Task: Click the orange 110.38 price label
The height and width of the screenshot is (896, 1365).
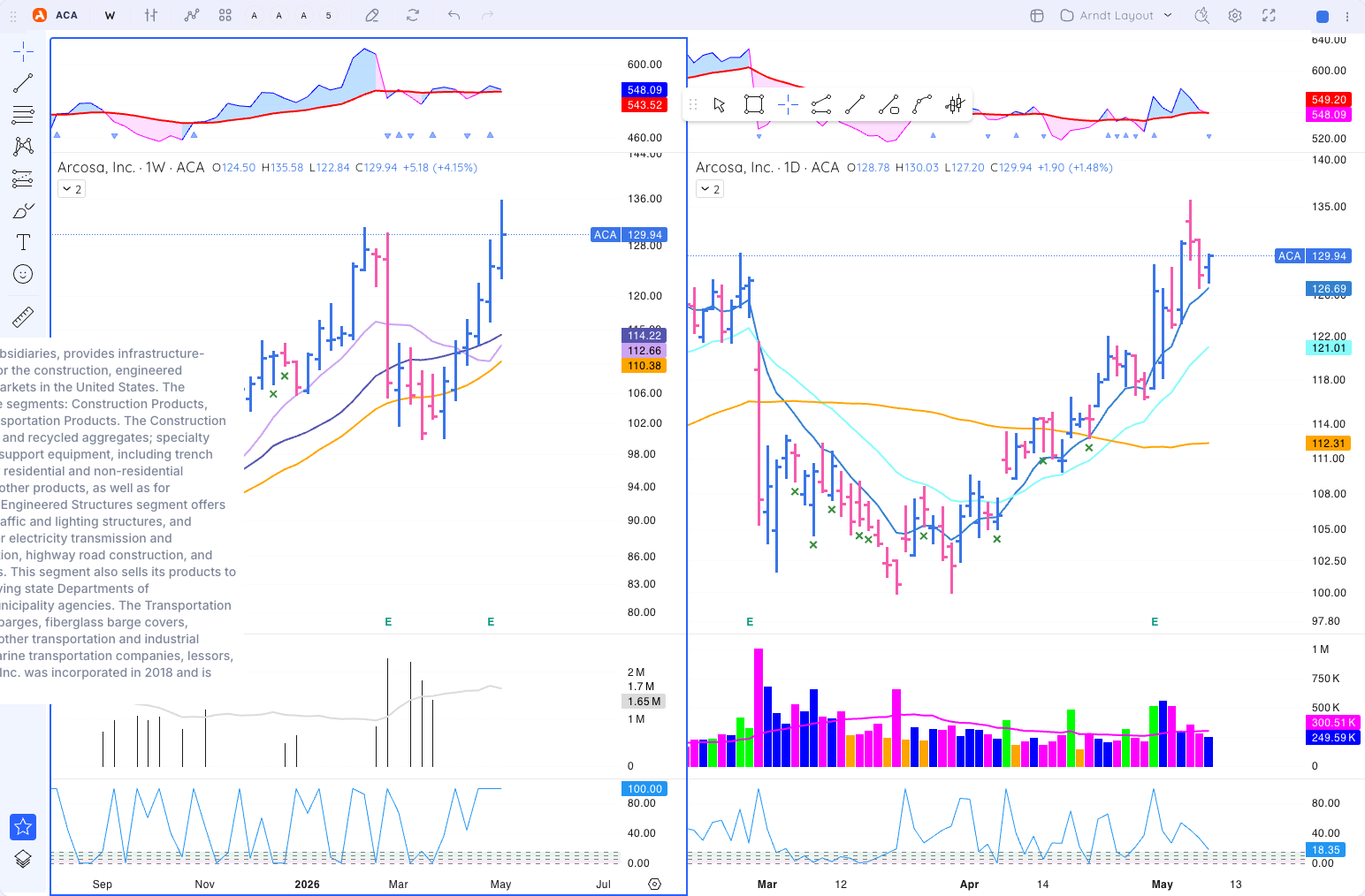Action: point(644,366)
